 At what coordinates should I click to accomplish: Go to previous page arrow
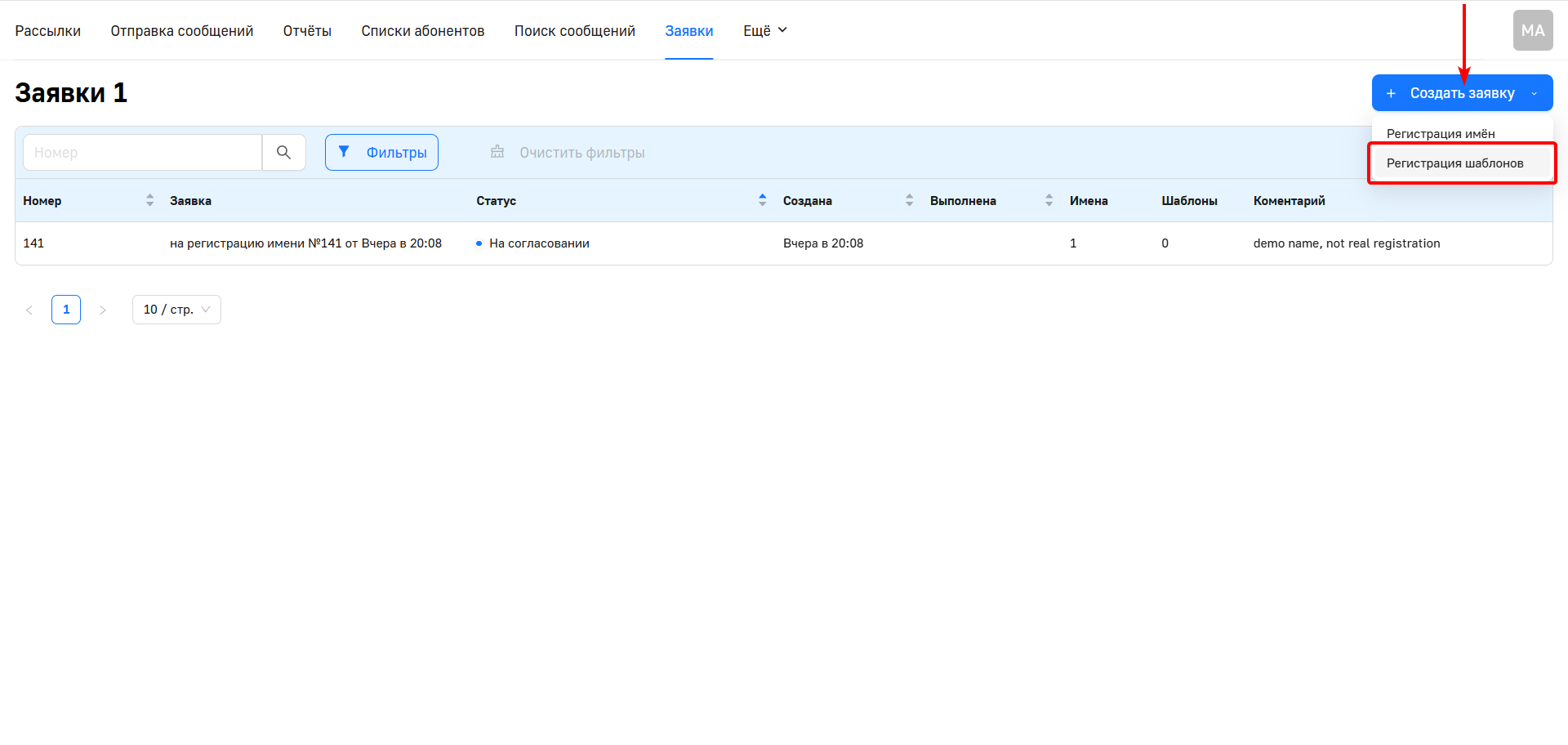point(29,310)
